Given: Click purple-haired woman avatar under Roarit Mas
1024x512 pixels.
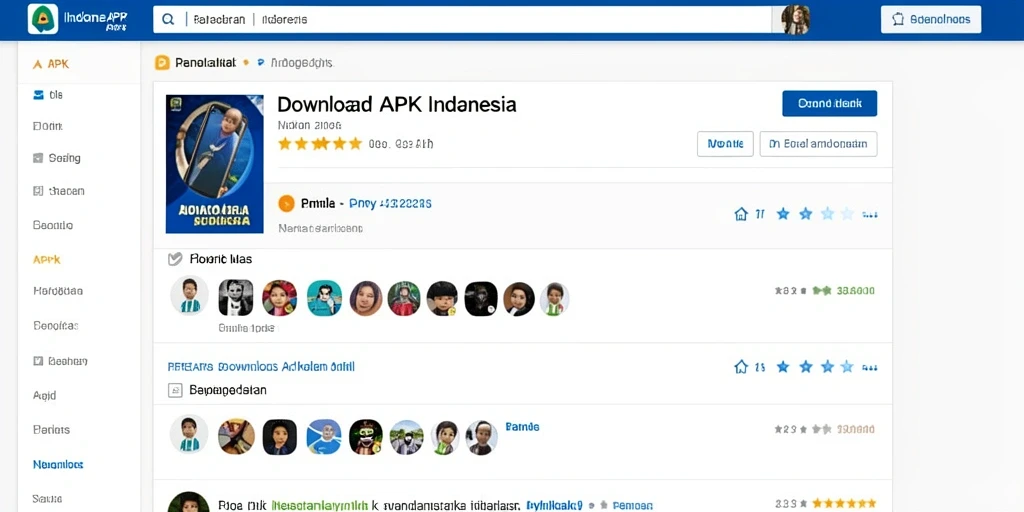Looking at the screenshot, I should [366, 298].
